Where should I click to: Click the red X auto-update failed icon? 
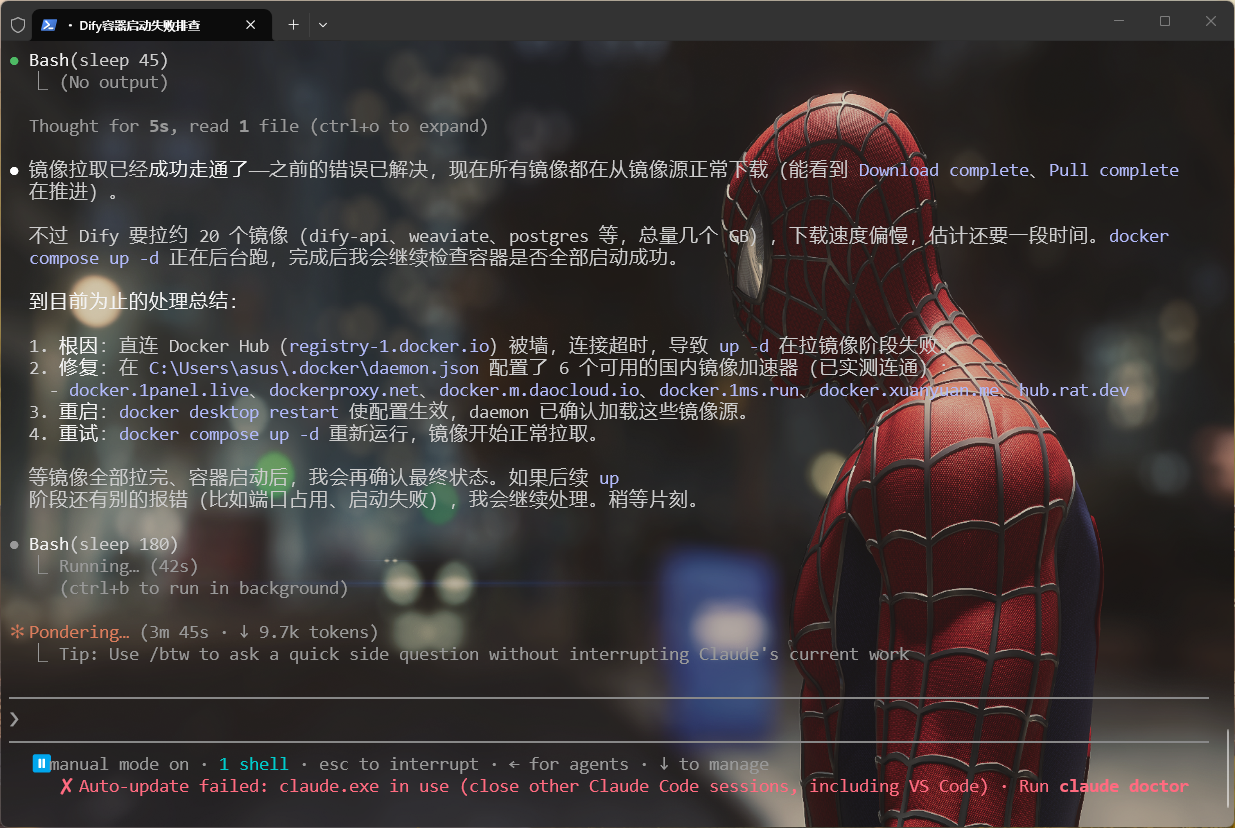[66, 786]
